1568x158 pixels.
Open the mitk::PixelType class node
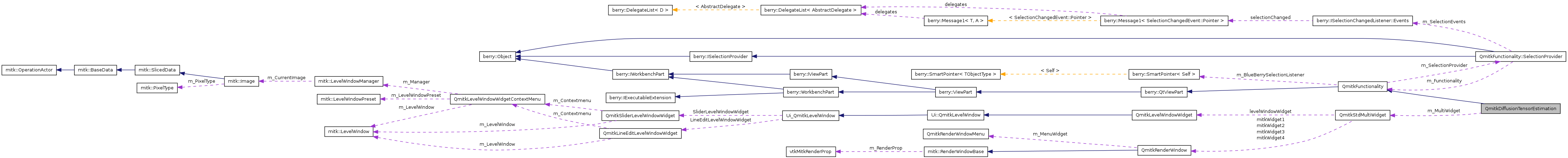[158, 88]
